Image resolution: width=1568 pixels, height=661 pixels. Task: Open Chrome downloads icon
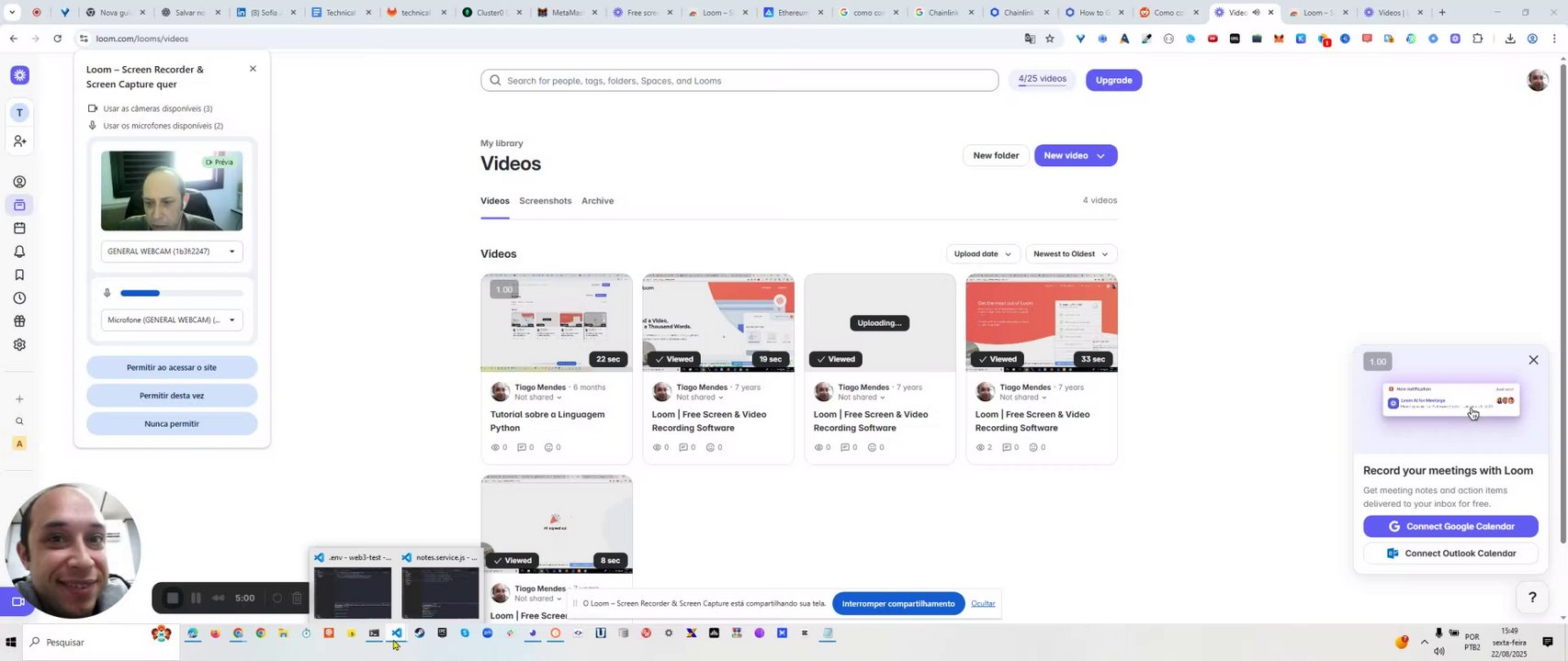point(1510,39)
